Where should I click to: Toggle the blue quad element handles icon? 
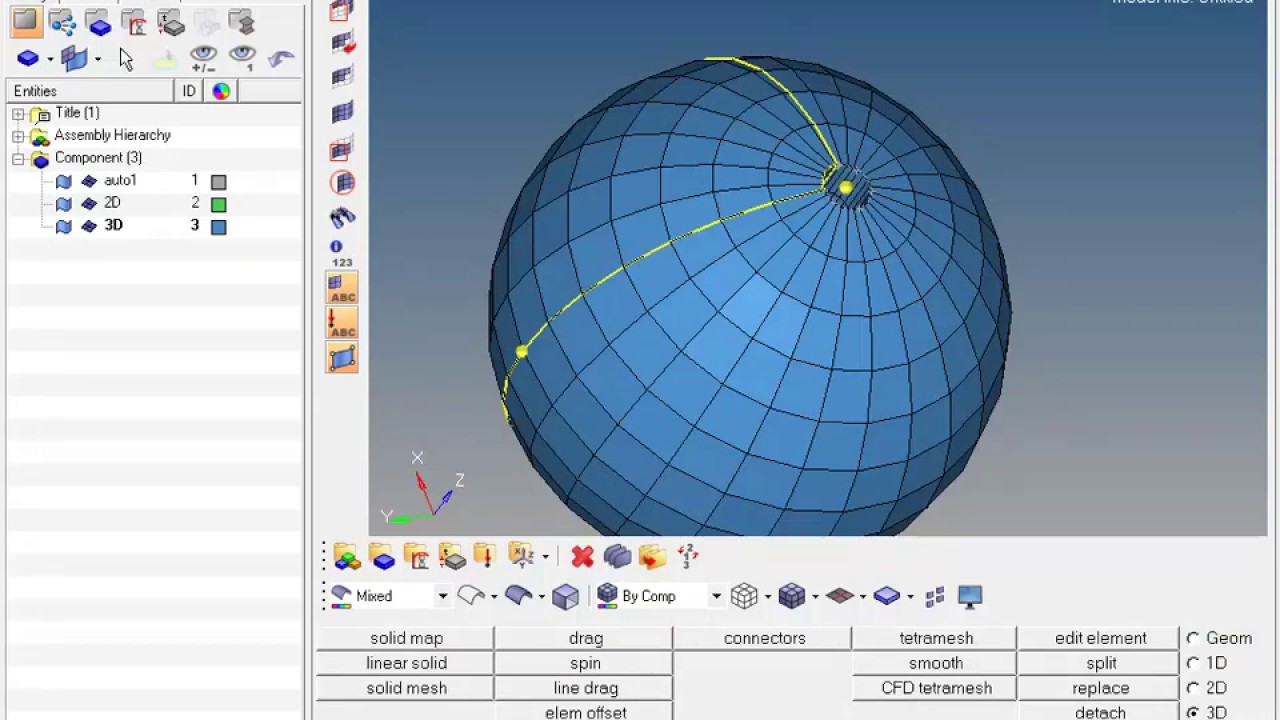coord(342,358)
